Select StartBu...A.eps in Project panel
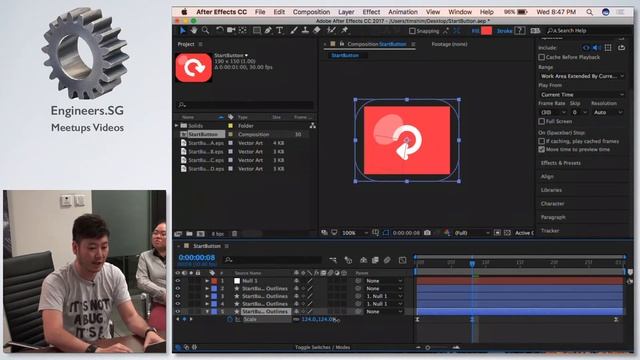The height and width of the screenshot is (360, 640). coord(206,143)
